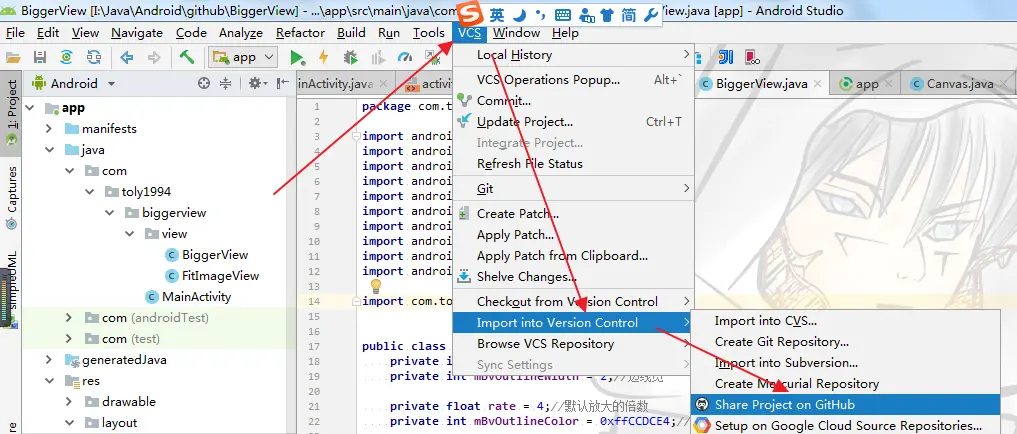Open the File menu
The image size is (1017, 434).
(15, 33)
